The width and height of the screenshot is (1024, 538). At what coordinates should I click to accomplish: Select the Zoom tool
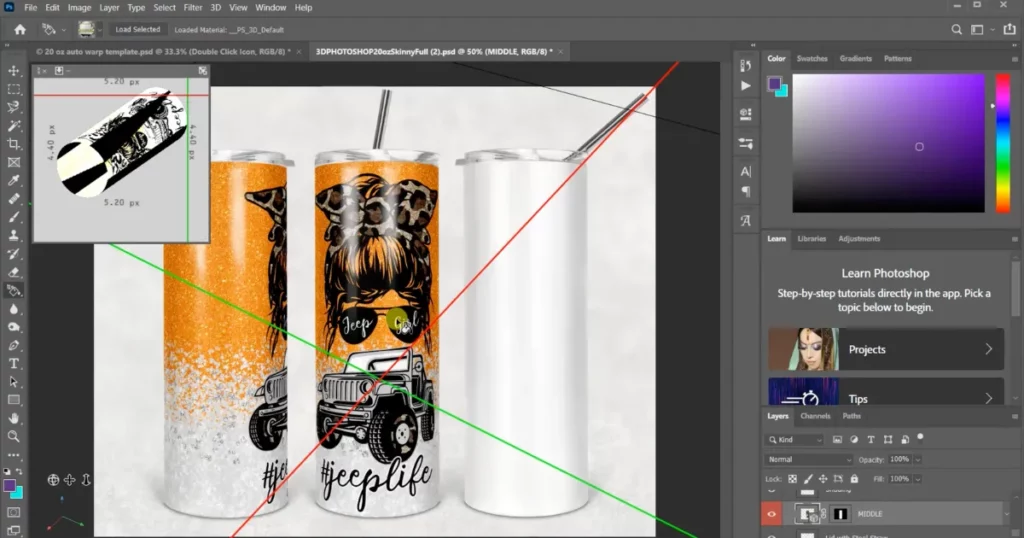[14, 436]
